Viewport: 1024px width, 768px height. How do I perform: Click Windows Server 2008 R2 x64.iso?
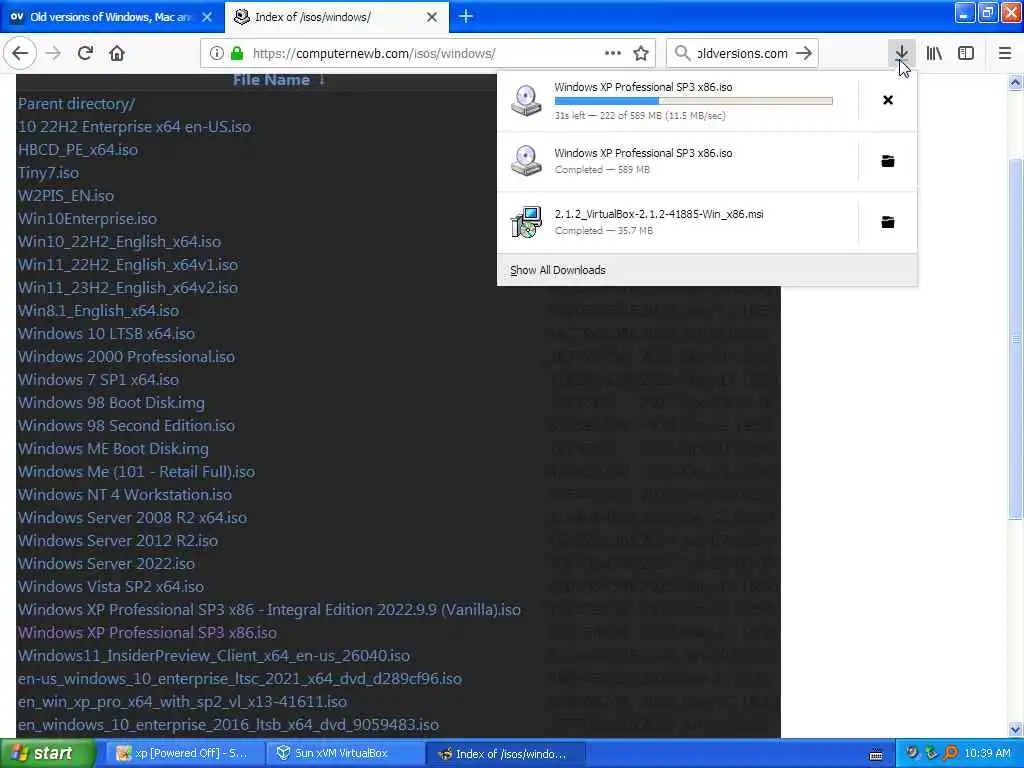tap(133, 518)
